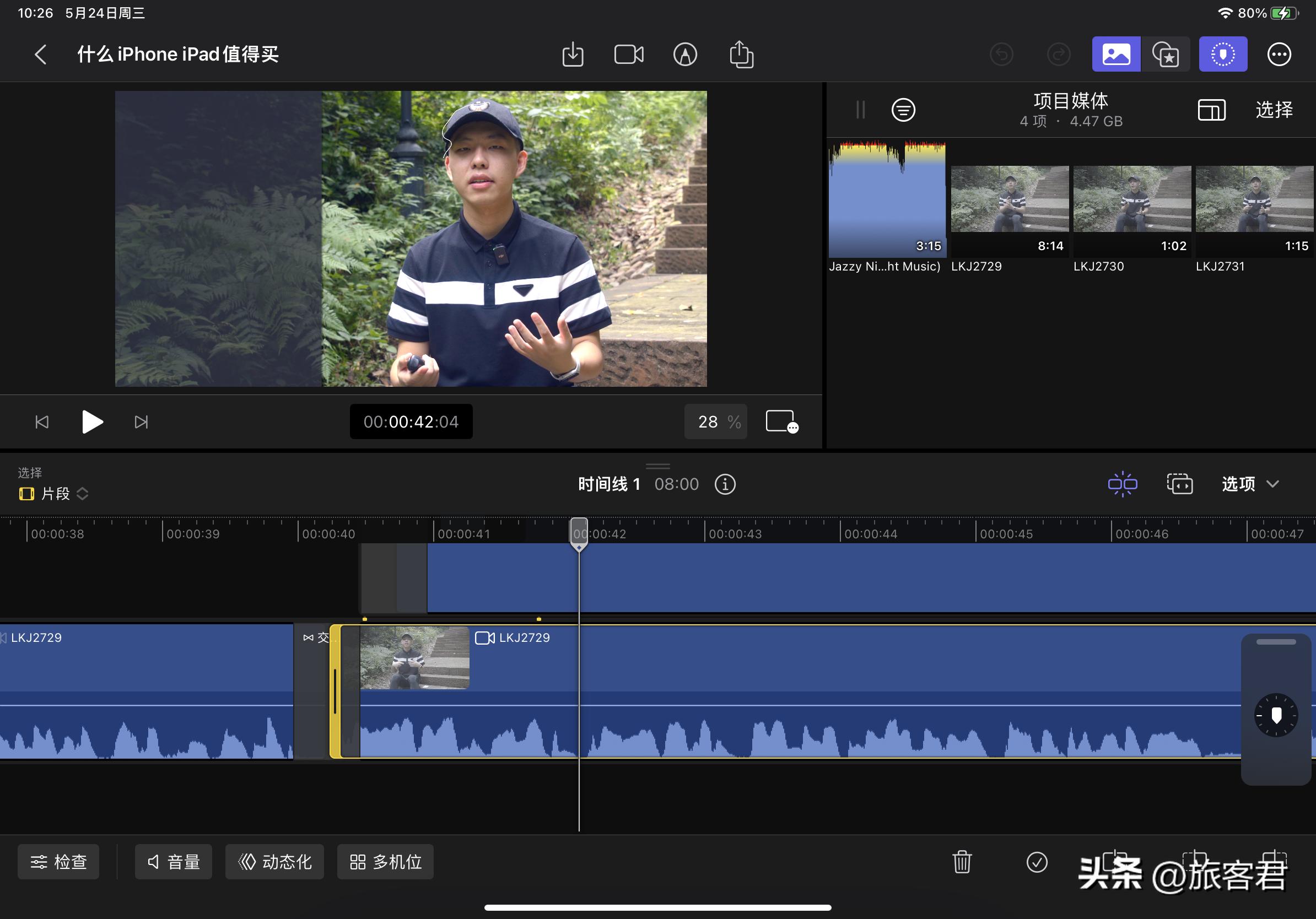Tap the share/export icon in the top bar
Image resolution: width=1316 pixels, height=919 pixels.
pyautogui.click(x=741, y=55)
